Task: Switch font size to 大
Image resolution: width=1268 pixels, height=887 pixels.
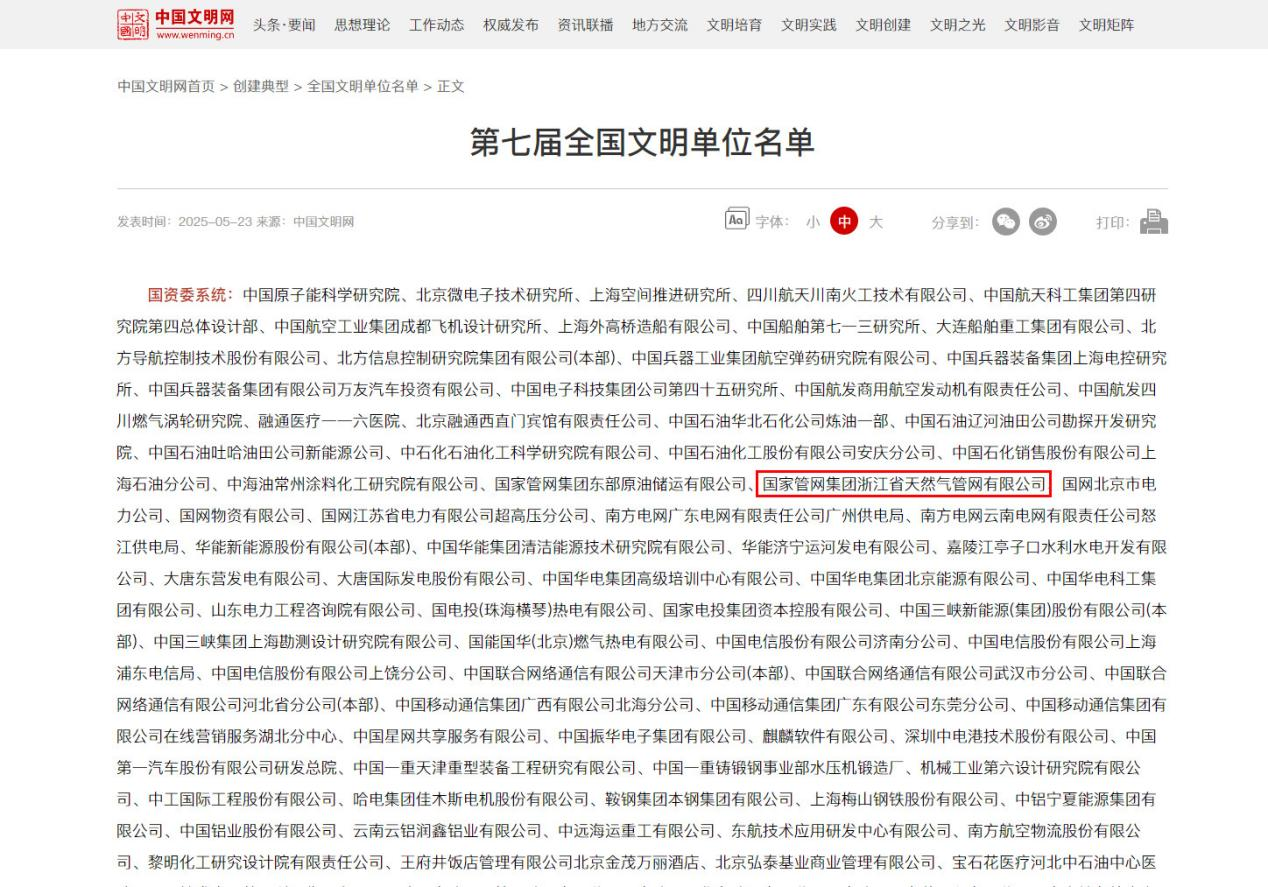Action: [x=876, y=222]
